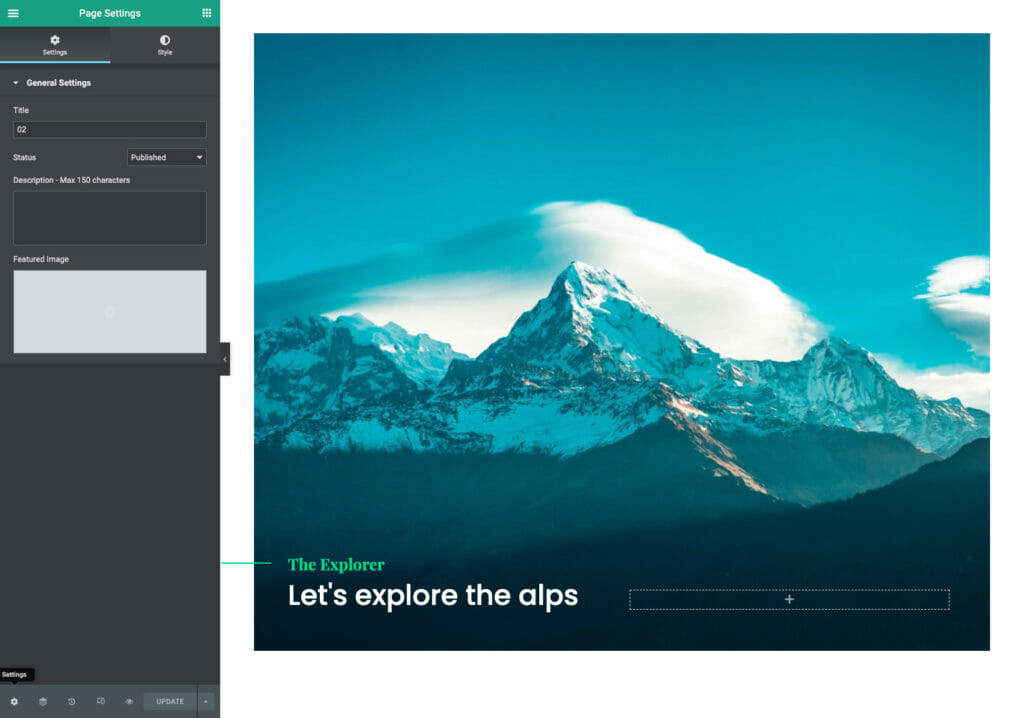Collapse the editor side panel handle
This screenshot has height=718, width=1024.
225,359
